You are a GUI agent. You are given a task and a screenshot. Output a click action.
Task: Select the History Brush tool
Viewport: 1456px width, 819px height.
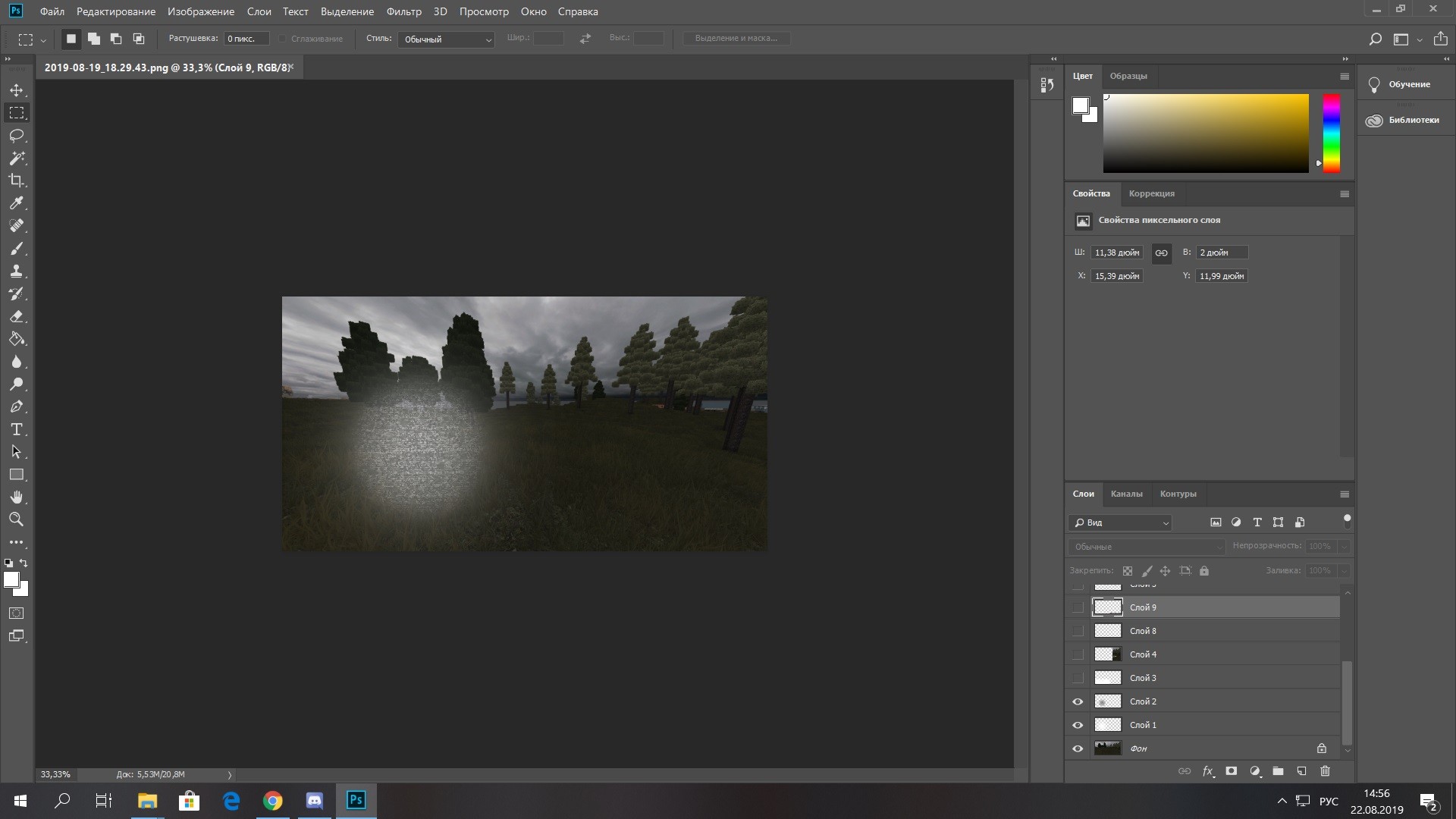(17, 294)
